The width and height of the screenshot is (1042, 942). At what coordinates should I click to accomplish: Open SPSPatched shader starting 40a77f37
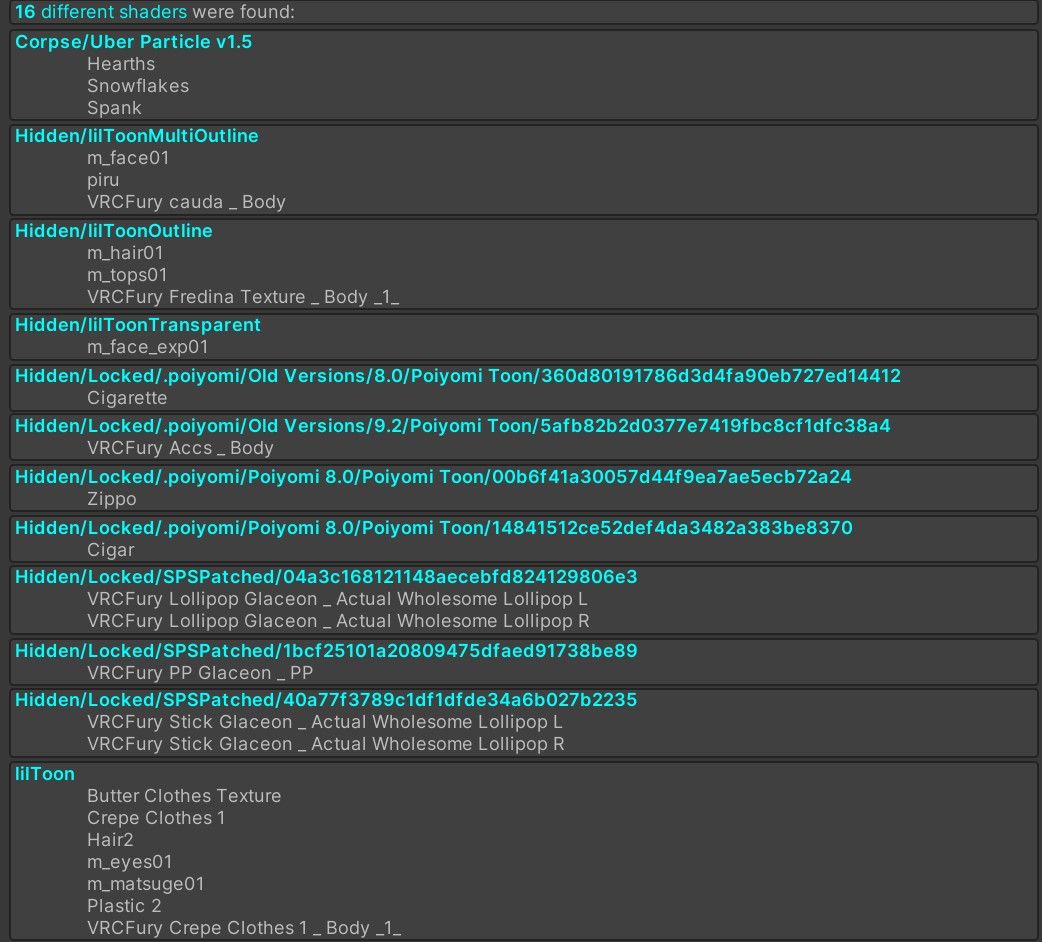click(326, 700)
